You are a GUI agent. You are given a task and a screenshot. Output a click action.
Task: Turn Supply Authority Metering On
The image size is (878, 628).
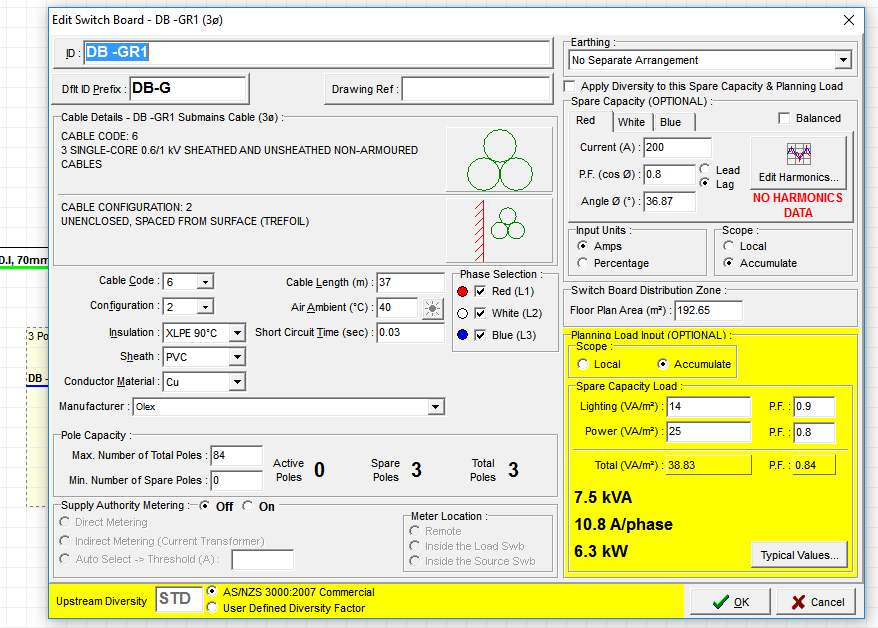248,506
